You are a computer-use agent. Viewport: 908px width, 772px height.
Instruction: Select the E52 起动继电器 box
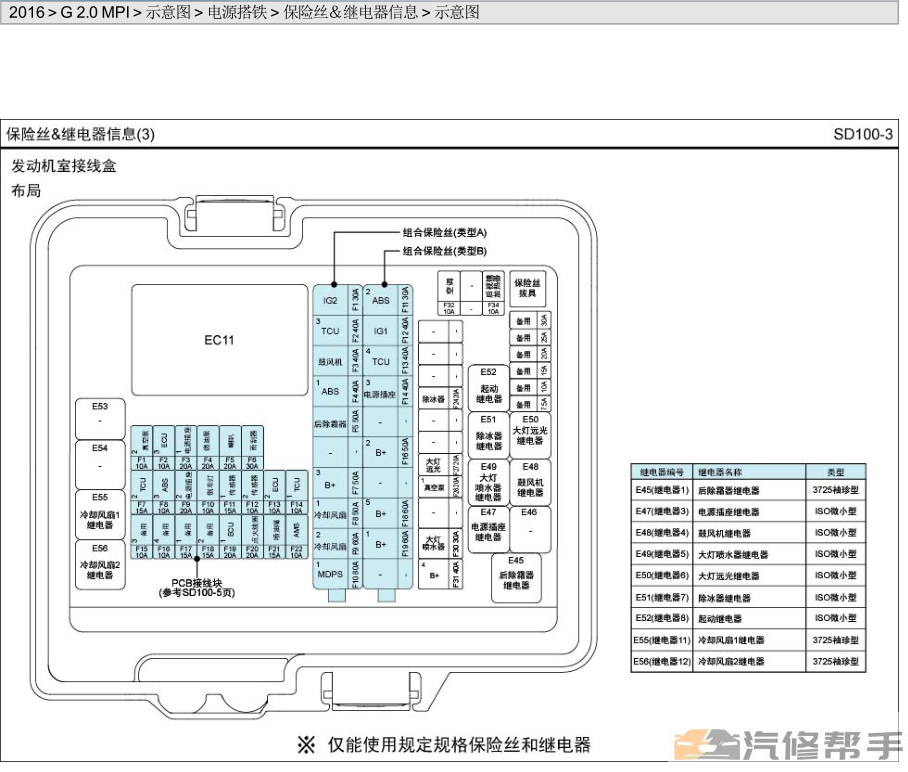[x=489, y=388]
